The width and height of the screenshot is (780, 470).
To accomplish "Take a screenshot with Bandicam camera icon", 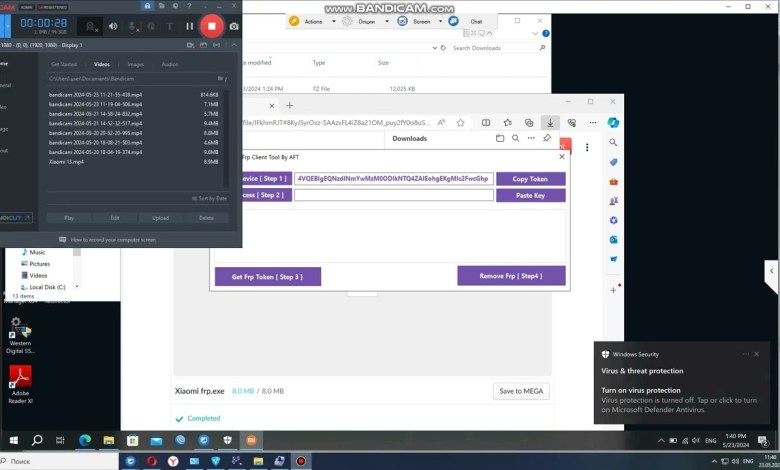I will (x=234, y=26).
